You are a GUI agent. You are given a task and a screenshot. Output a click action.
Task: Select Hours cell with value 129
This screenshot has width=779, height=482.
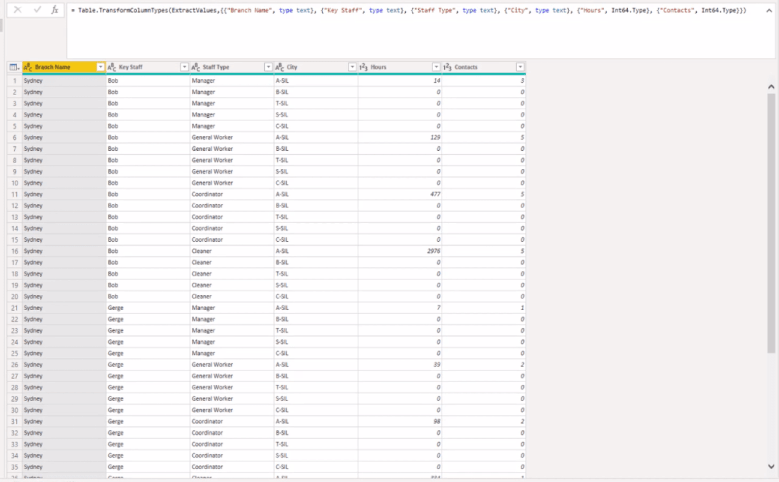[x=400, y=138]
